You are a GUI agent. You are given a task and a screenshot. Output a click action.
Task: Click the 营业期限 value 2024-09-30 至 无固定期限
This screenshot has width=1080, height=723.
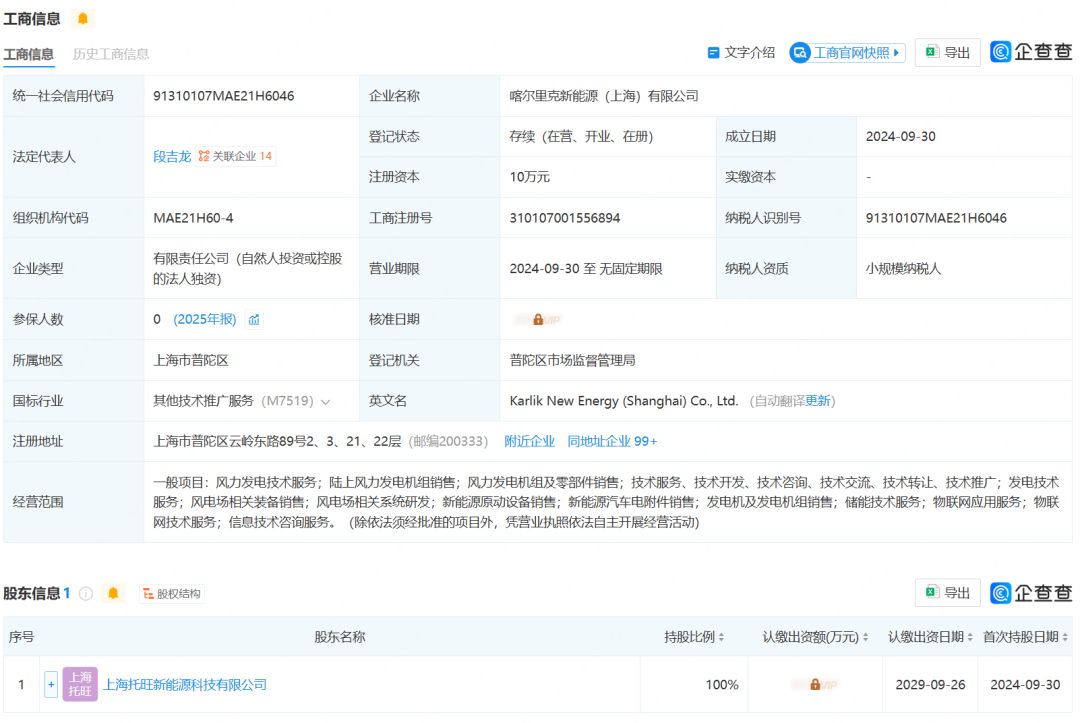coord(585,269)
